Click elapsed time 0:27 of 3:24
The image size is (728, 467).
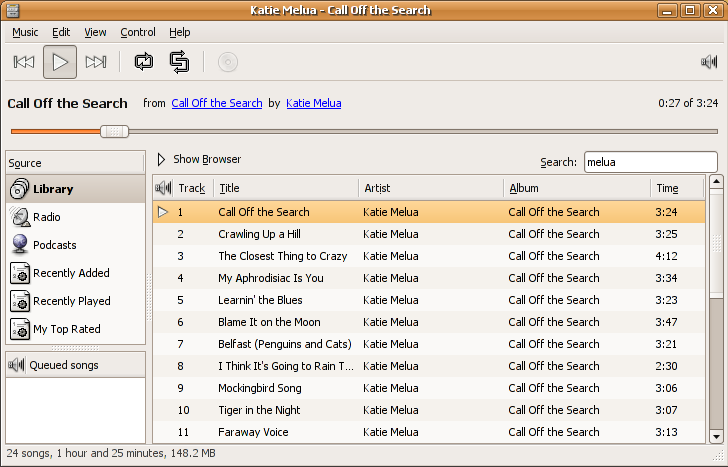[688, 103]
